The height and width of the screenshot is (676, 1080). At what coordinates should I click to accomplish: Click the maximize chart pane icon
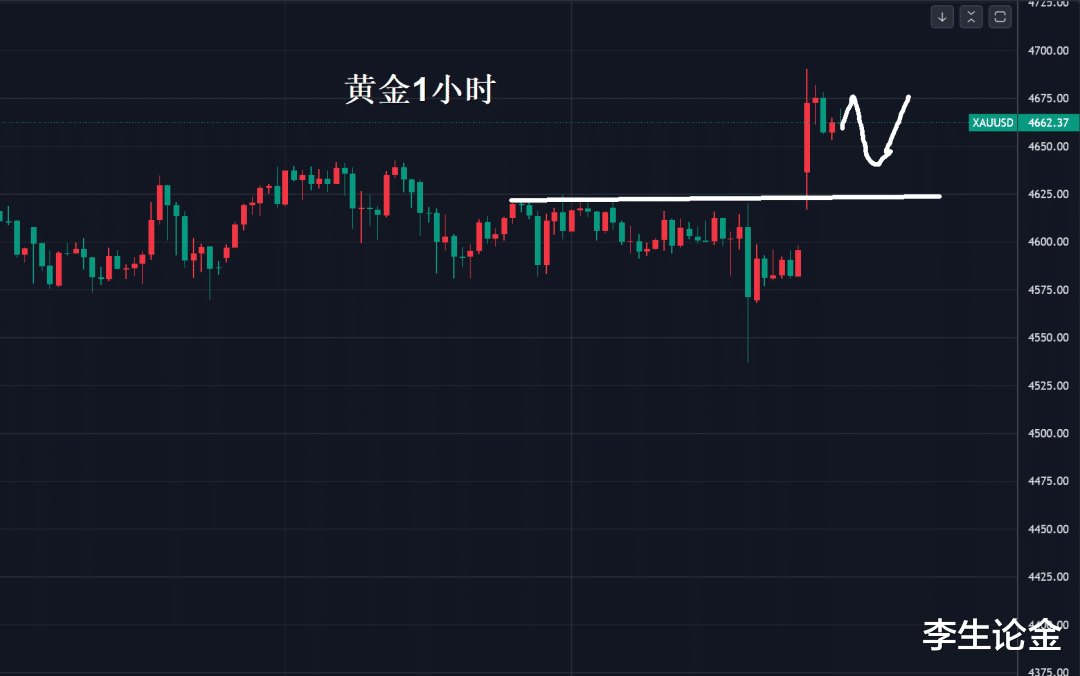[1000, 16]
